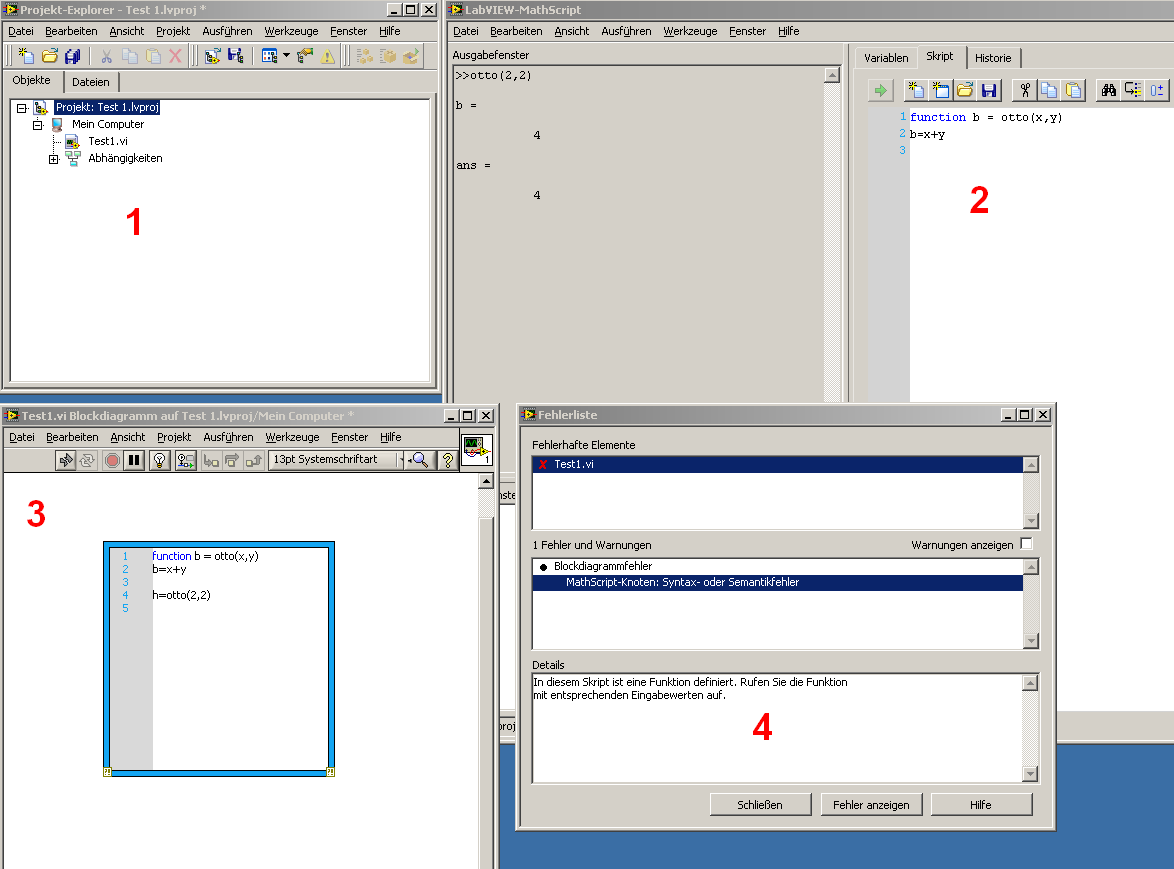1174x869 pixels.
Task: Switch to the Variablen tab in MathScript
Action: [x=886, y=58]
